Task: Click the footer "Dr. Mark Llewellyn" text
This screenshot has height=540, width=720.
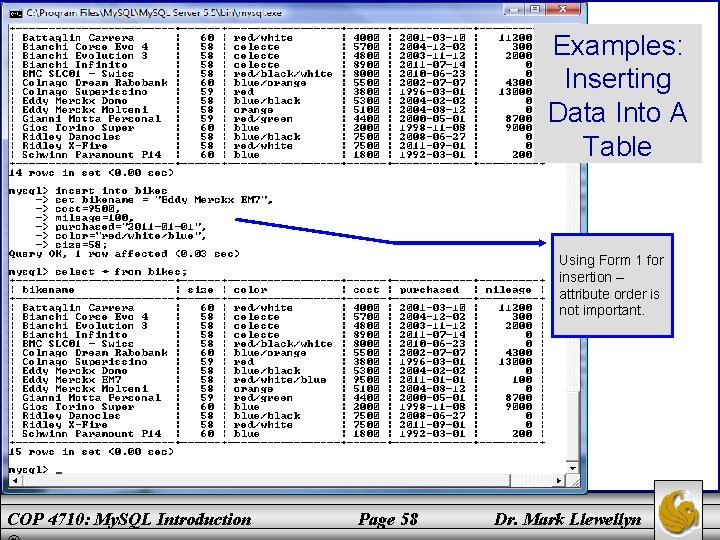Action: [568, 520]
